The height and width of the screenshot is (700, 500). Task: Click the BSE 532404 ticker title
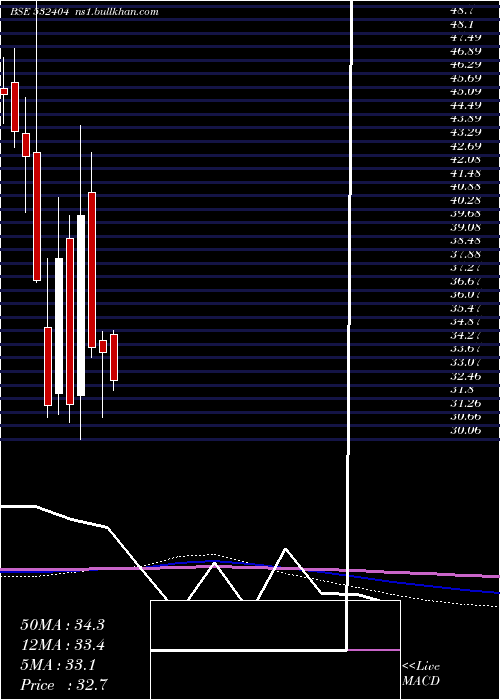pyautogui.click(x=40, y=12)
